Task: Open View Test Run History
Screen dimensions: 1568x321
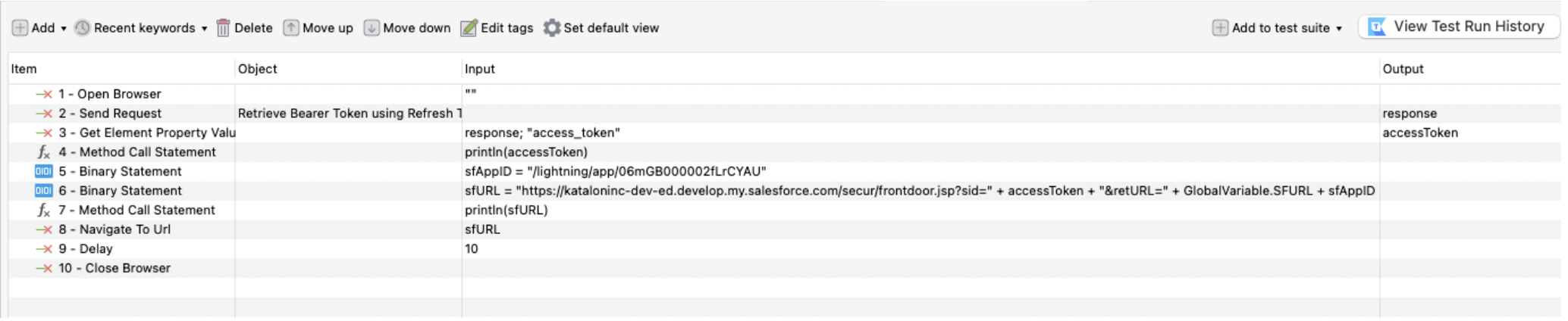Action: pos(1458,26)
